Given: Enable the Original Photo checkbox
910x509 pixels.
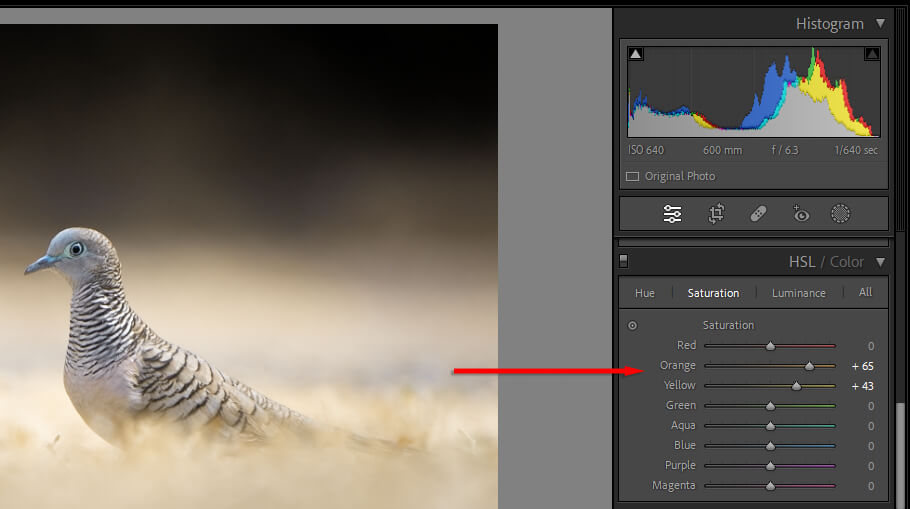Looking at the screenshot, I should coord(632,176).
